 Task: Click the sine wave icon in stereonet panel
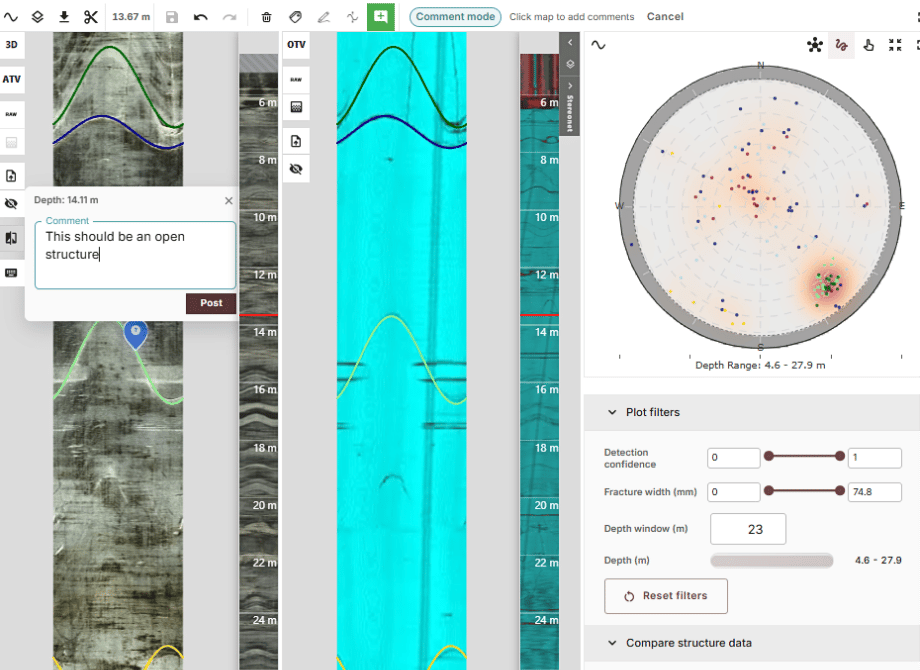click(598, 45)
